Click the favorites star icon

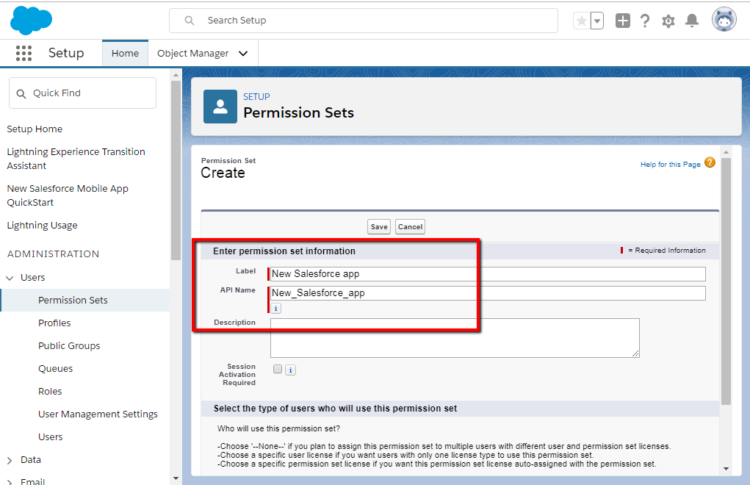581,21
